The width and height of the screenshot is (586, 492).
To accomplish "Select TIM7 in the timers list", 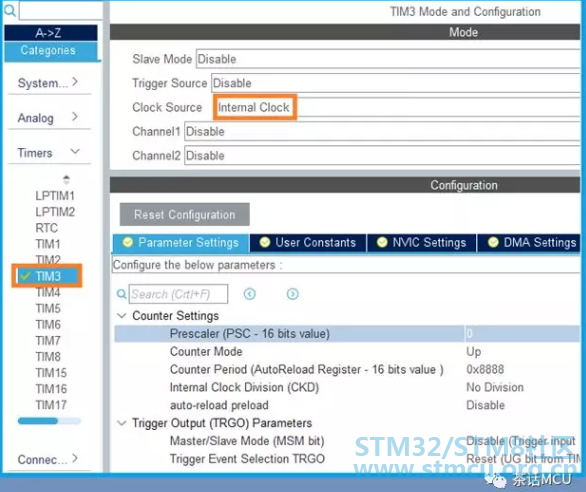I will pyautogui.click(x=48, y=341).
